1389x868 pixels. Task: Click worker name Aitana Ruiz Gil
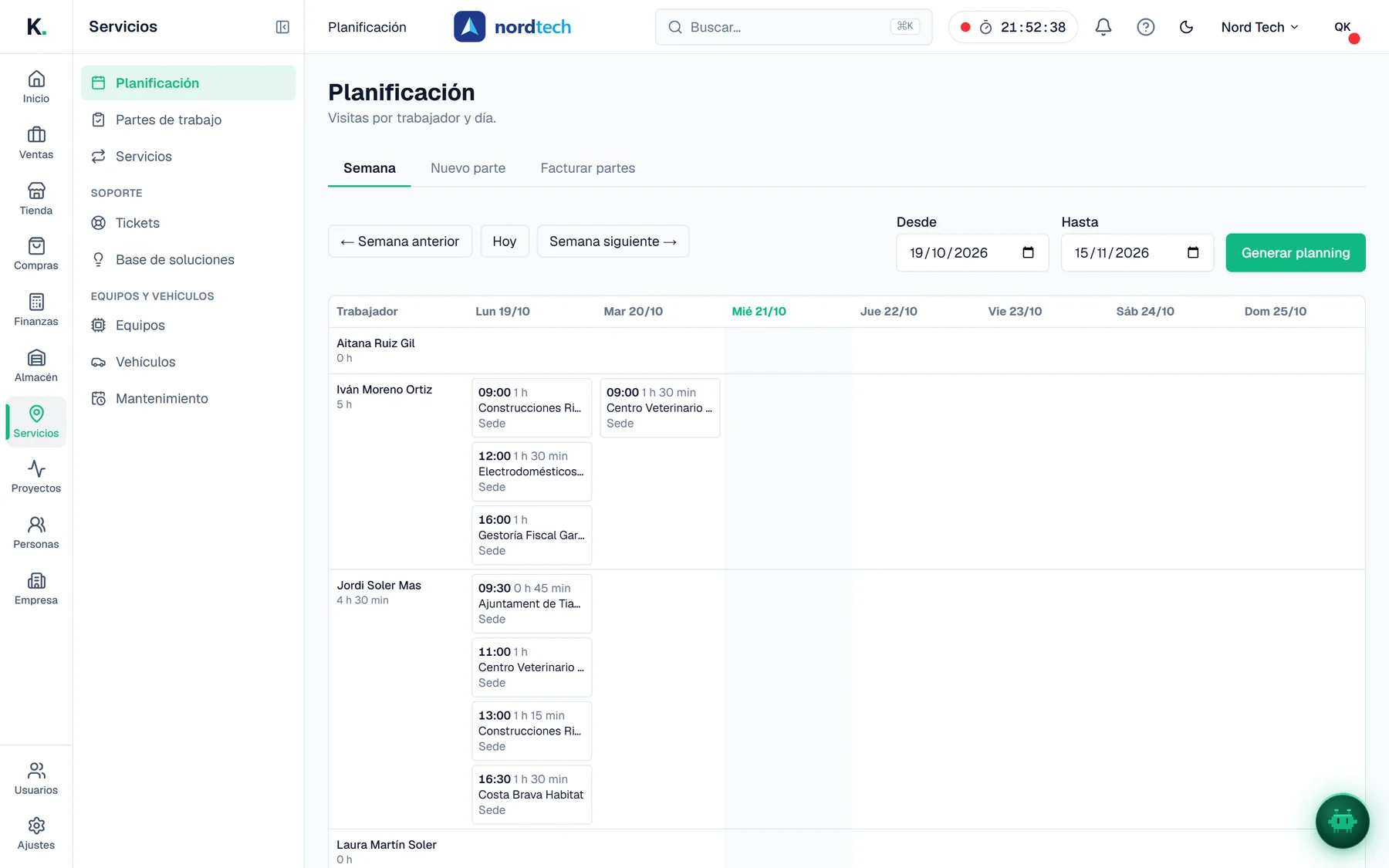tap(376, 343)
